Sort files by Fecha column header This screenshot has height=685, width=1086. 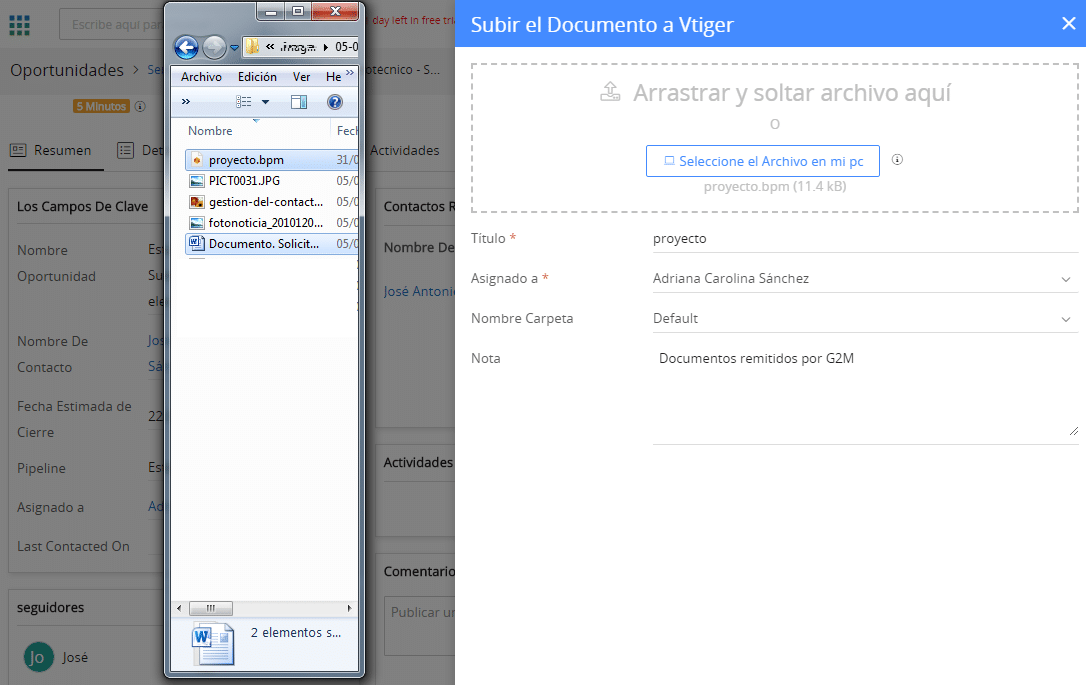pyautogui.click(x=345, y=131)
